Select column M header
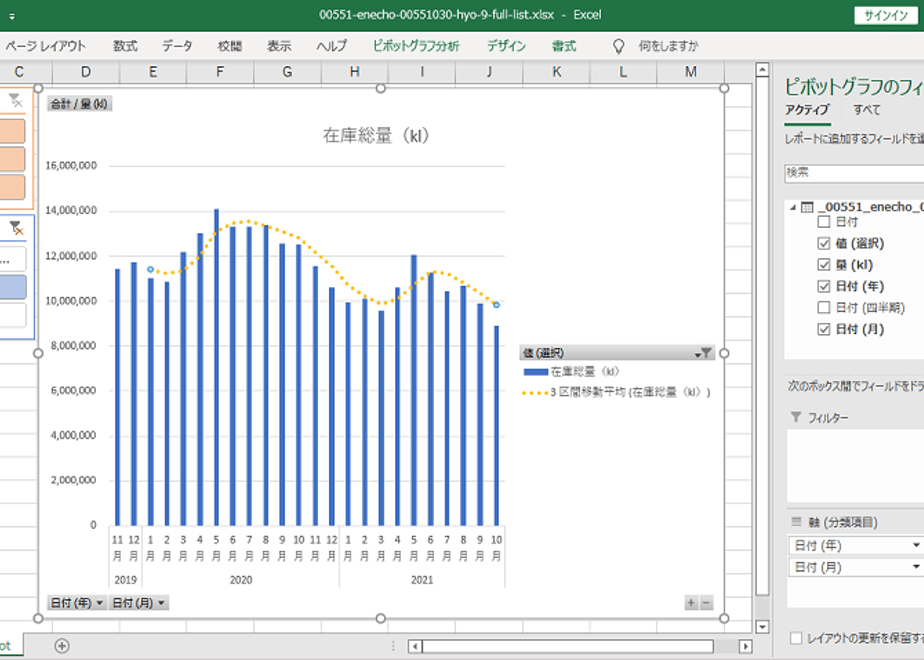Viewport: 924px width, 660px height. tap(691, 72)
